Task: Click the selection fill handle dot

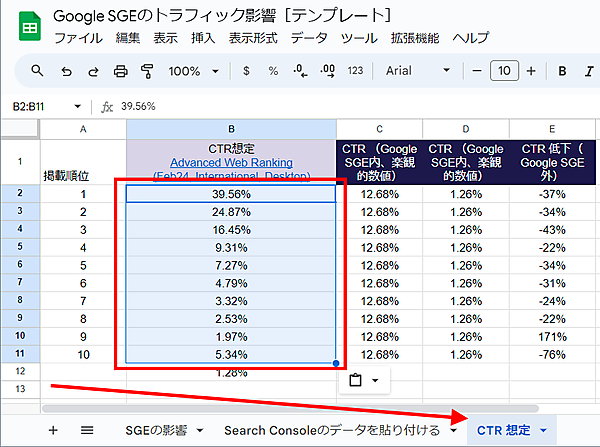Action: (336, 363)
